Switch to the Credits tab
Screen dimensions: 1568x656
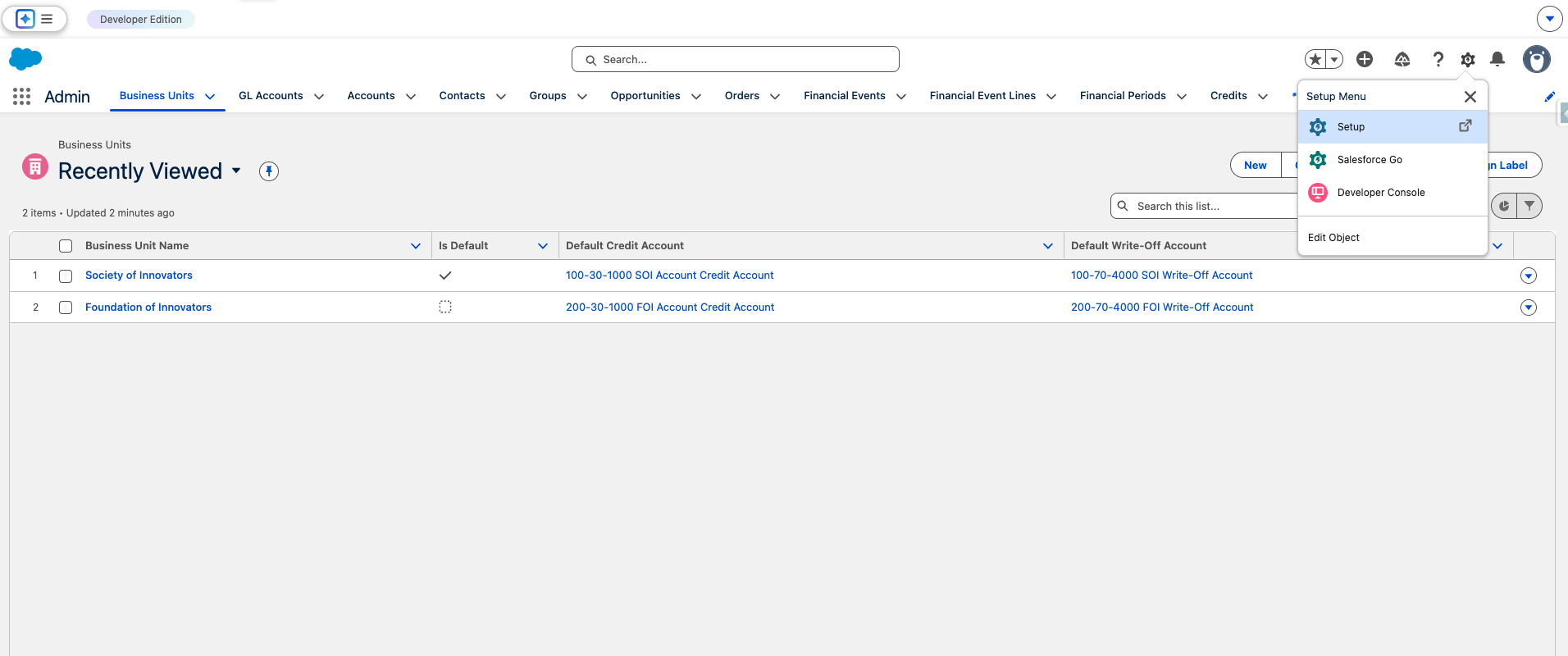click(x=1228, y=96)
